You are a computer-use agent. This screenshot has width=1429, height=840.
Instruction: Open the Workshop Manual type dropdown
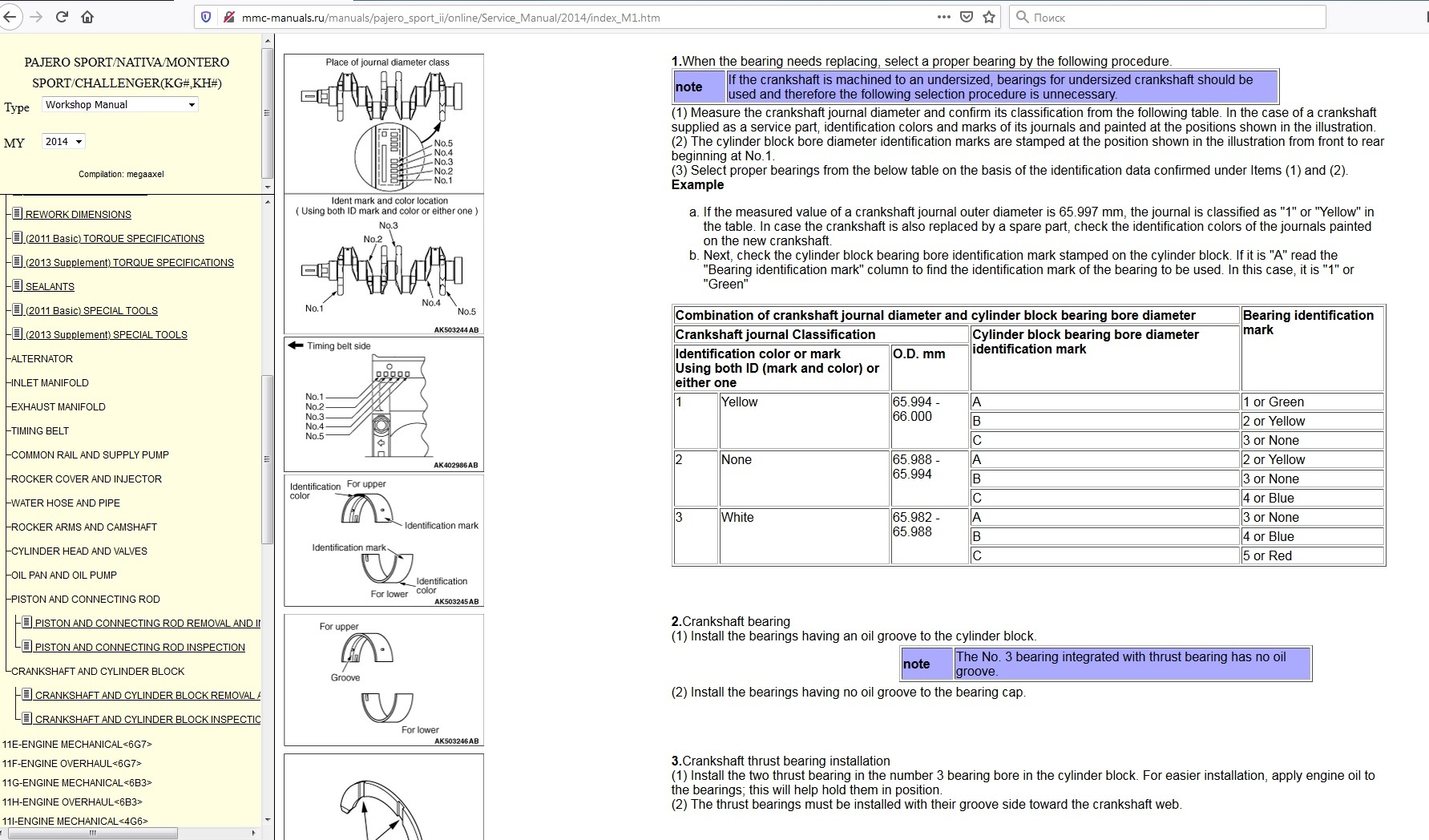[x=119, y=105]
